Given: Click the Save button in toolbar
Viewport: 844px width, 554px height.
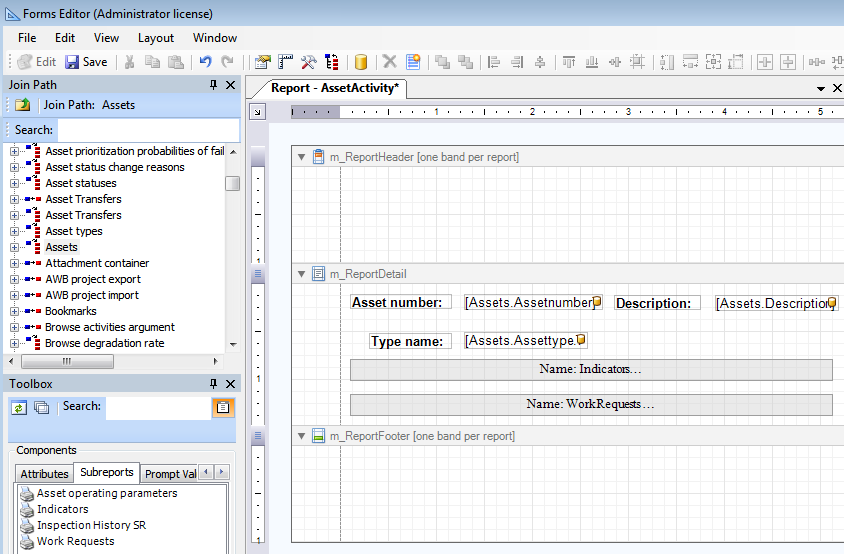Looking at the screenshot, I should 86,62.
